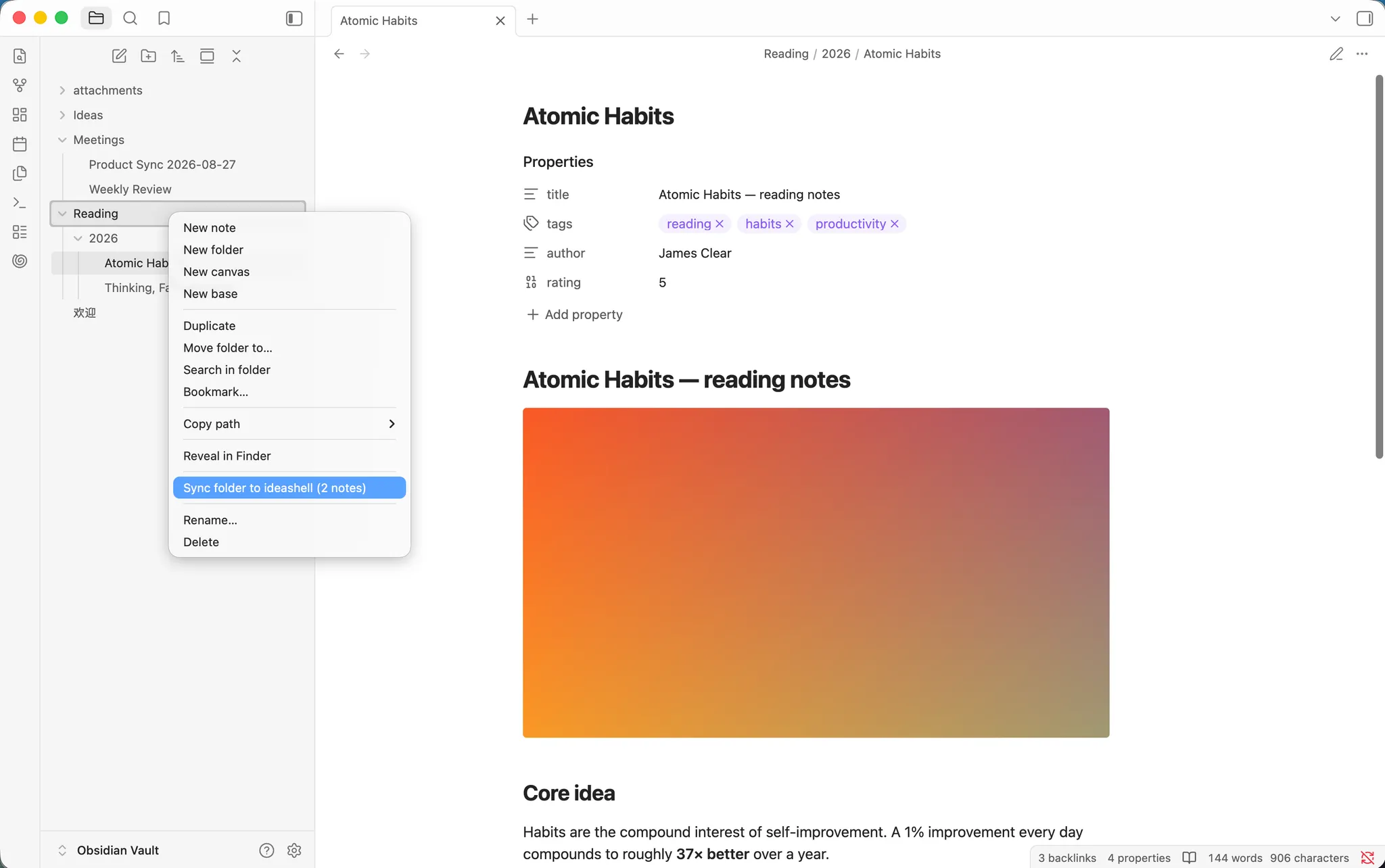
Task: Remove the habits tag
Action: point(789,224)
